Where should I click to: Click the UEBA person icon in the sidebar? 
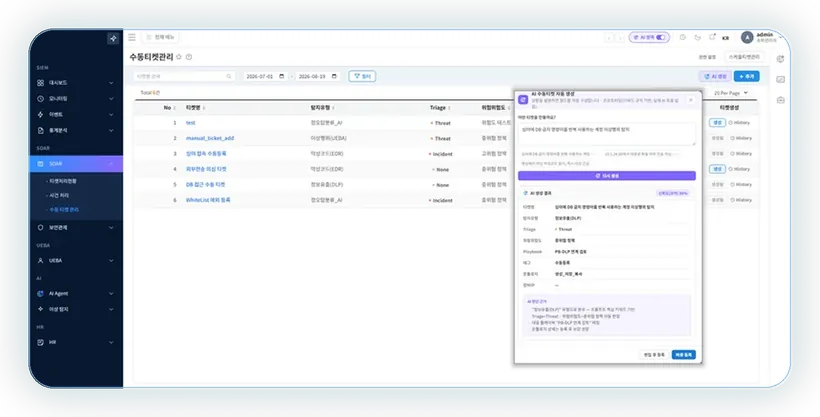[x=40, y=260]
